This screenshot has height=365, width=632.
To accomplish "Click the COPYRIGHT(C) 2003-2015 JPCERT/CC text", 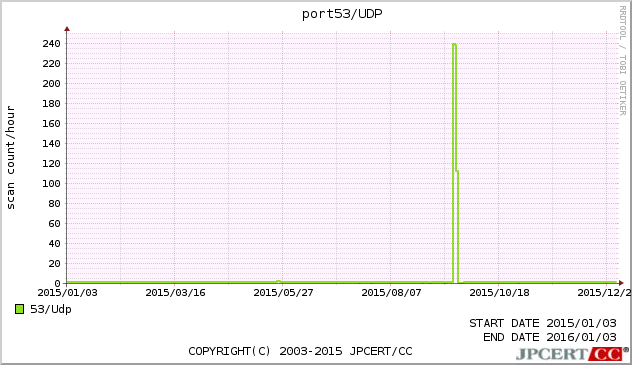I will pos(300,351).
